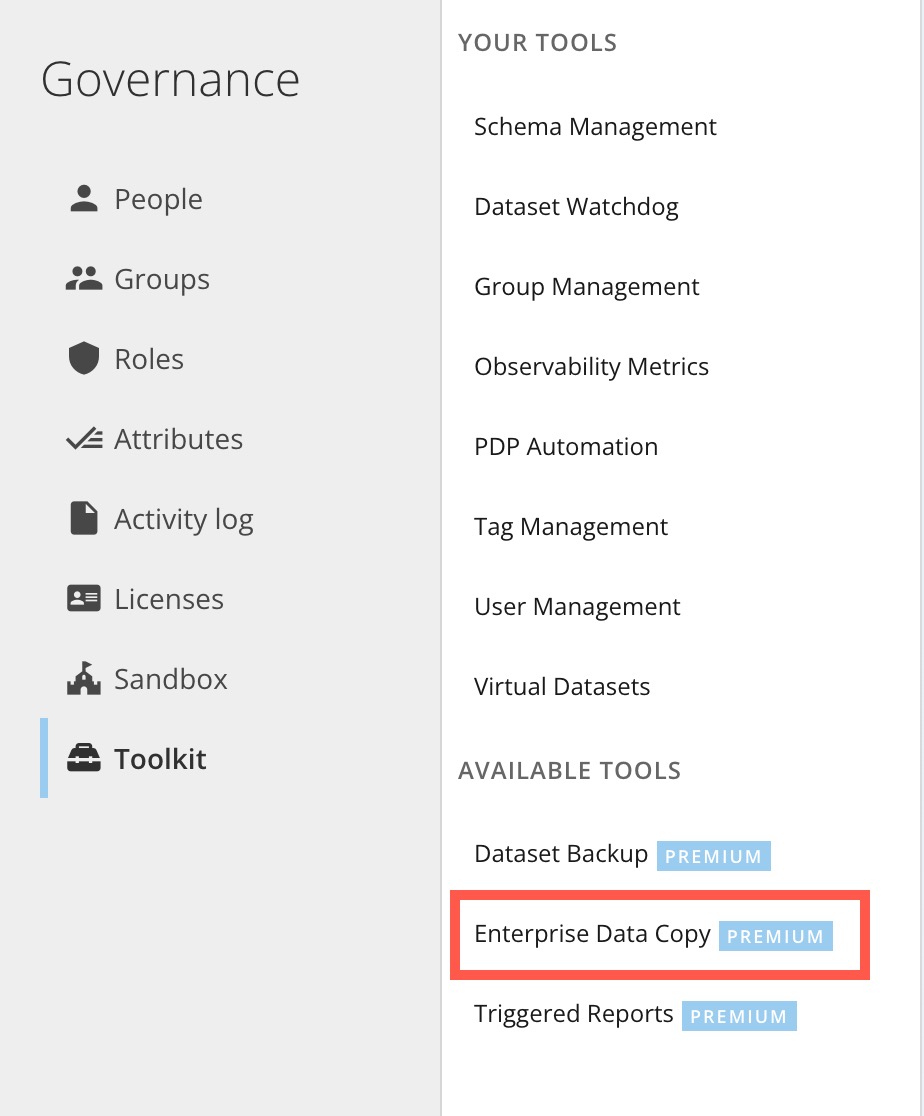Image resolution: width=924 pixels, height=1116 pixels.
Task: Launch Tag Management
Action: pos(571,527)
